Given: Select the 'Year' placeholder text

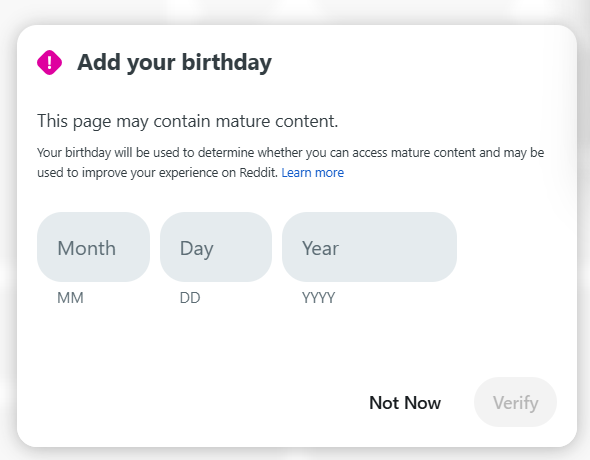Looking at the screenshot, I should click(320, 248).
